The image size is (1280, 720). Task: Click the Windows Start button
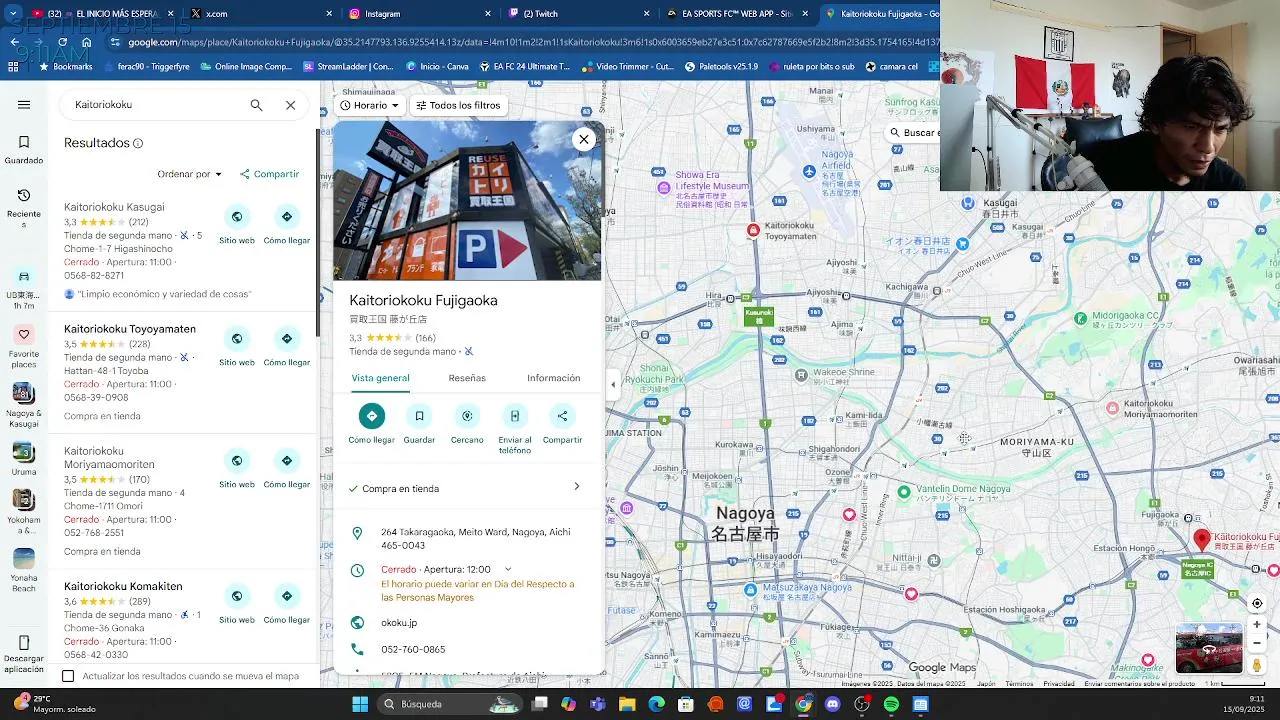coord(360,704)
